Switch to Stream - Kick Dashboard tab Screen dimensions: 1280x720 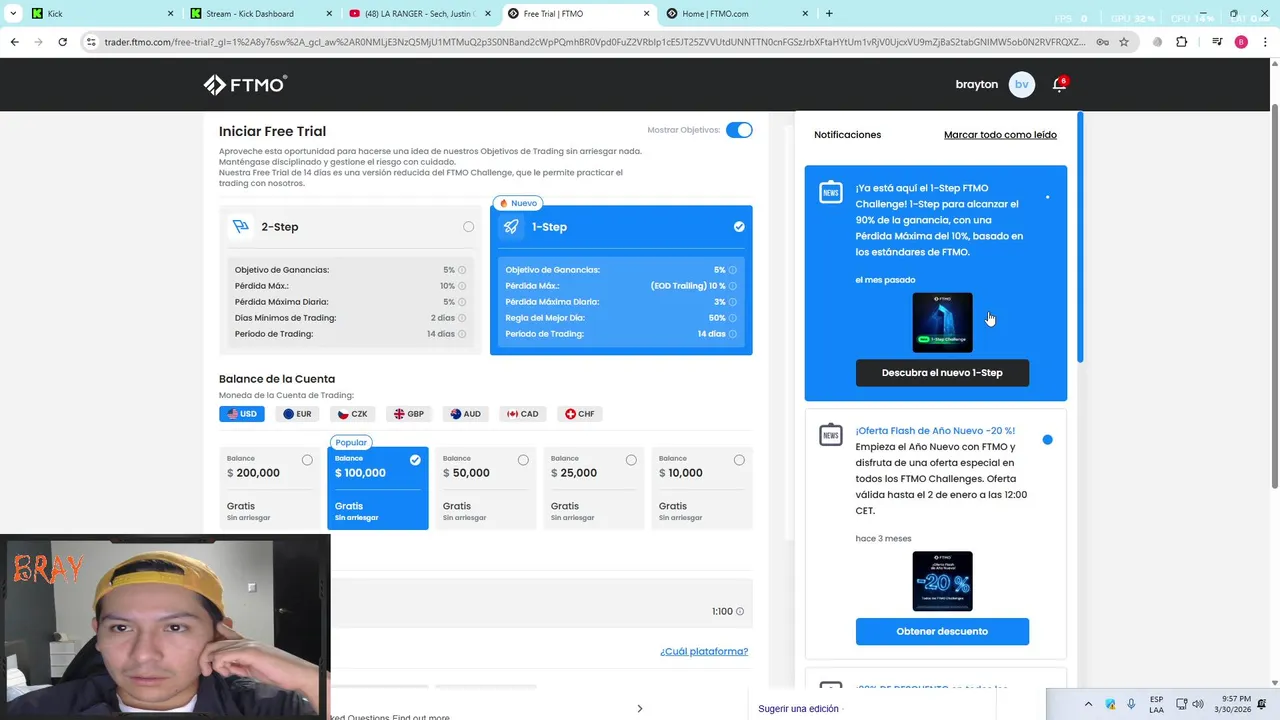[260, 14]
